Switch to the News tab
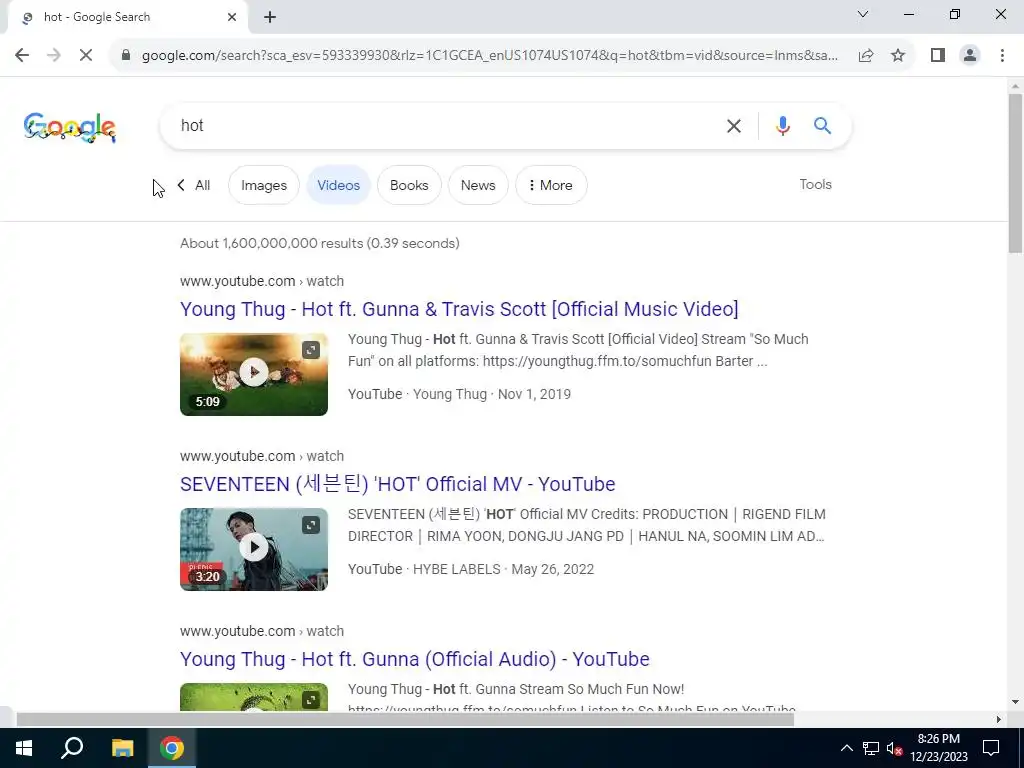 coord(478,185)
